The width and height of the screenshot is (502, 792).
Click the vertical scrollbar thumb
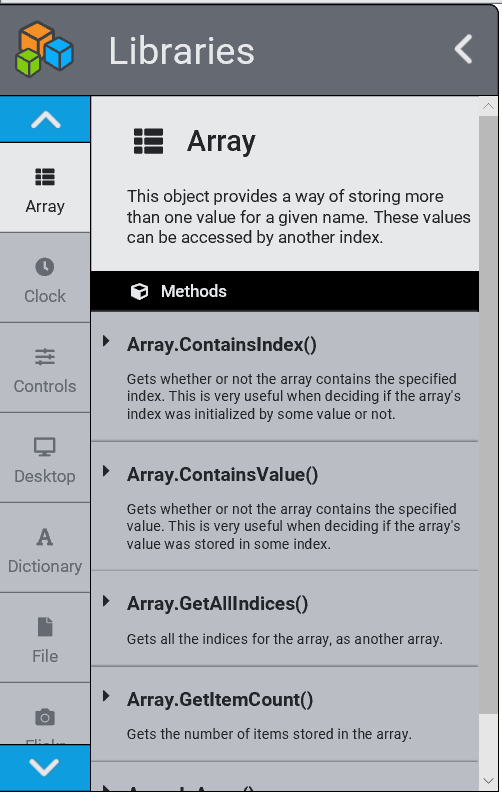coord(488,415)
